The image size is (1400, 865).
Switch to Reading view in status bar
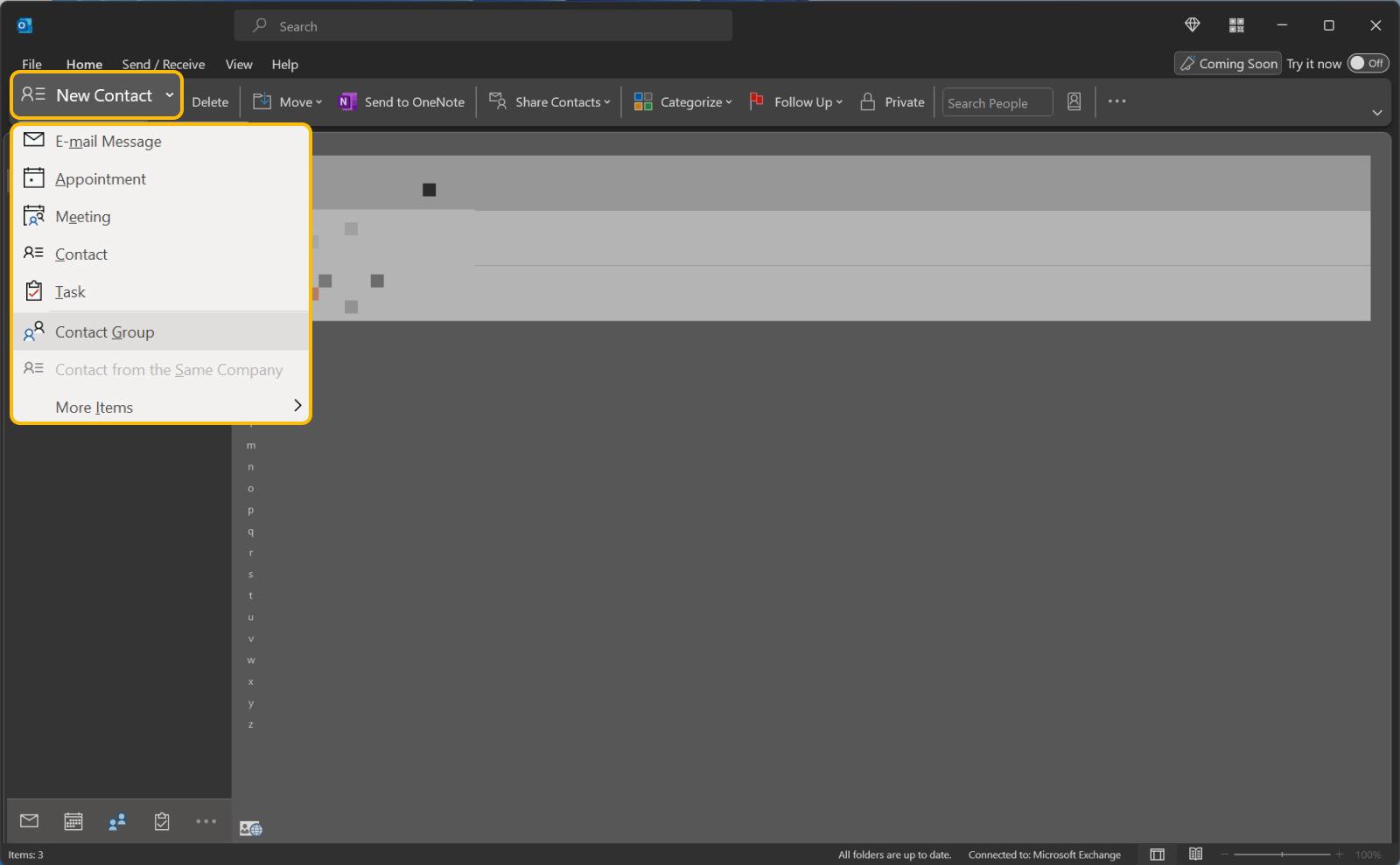coord(1195,855)
